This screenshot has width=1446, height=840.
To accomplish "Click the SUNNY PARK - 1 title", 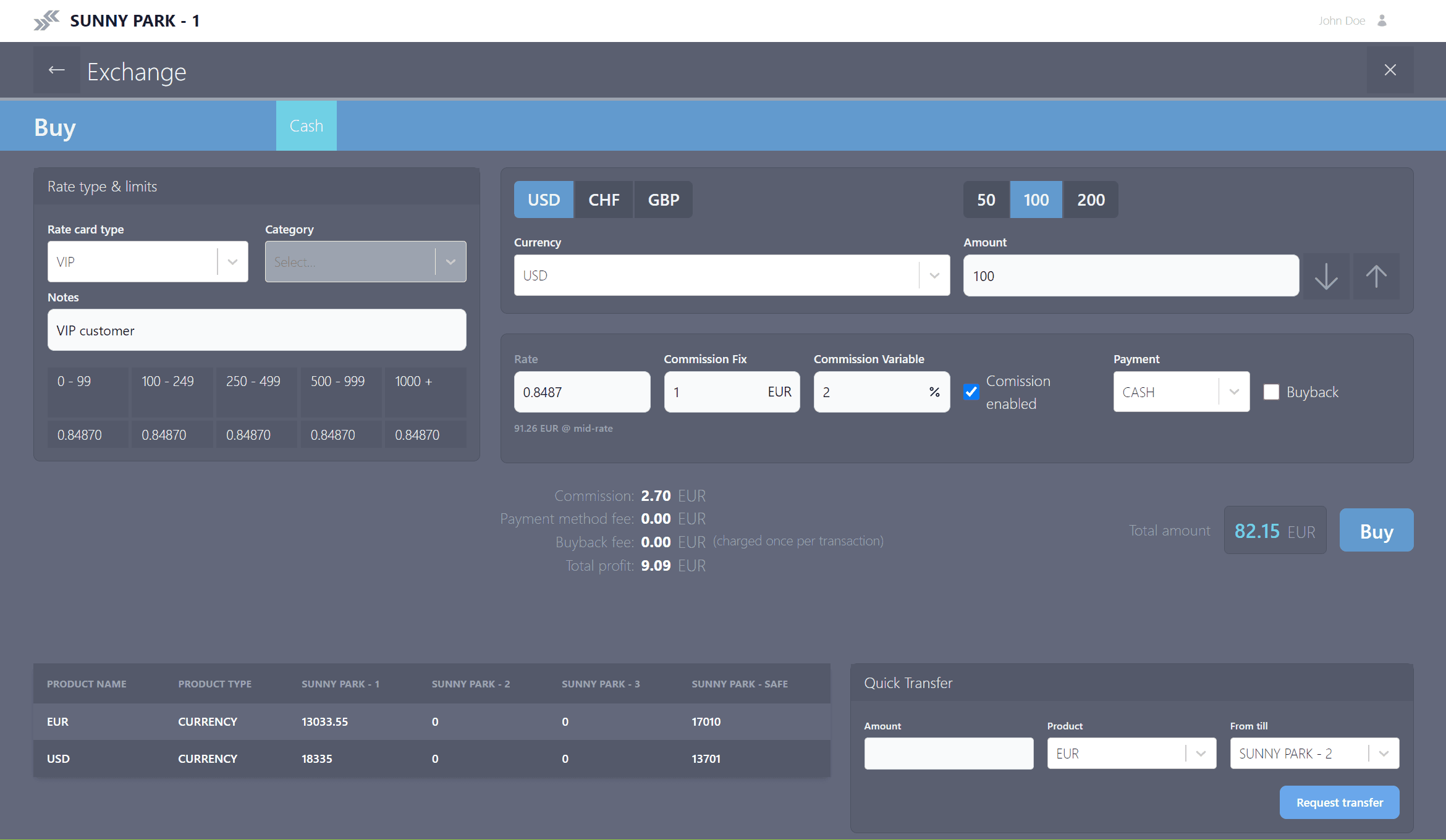I will [x=135, y=21].
